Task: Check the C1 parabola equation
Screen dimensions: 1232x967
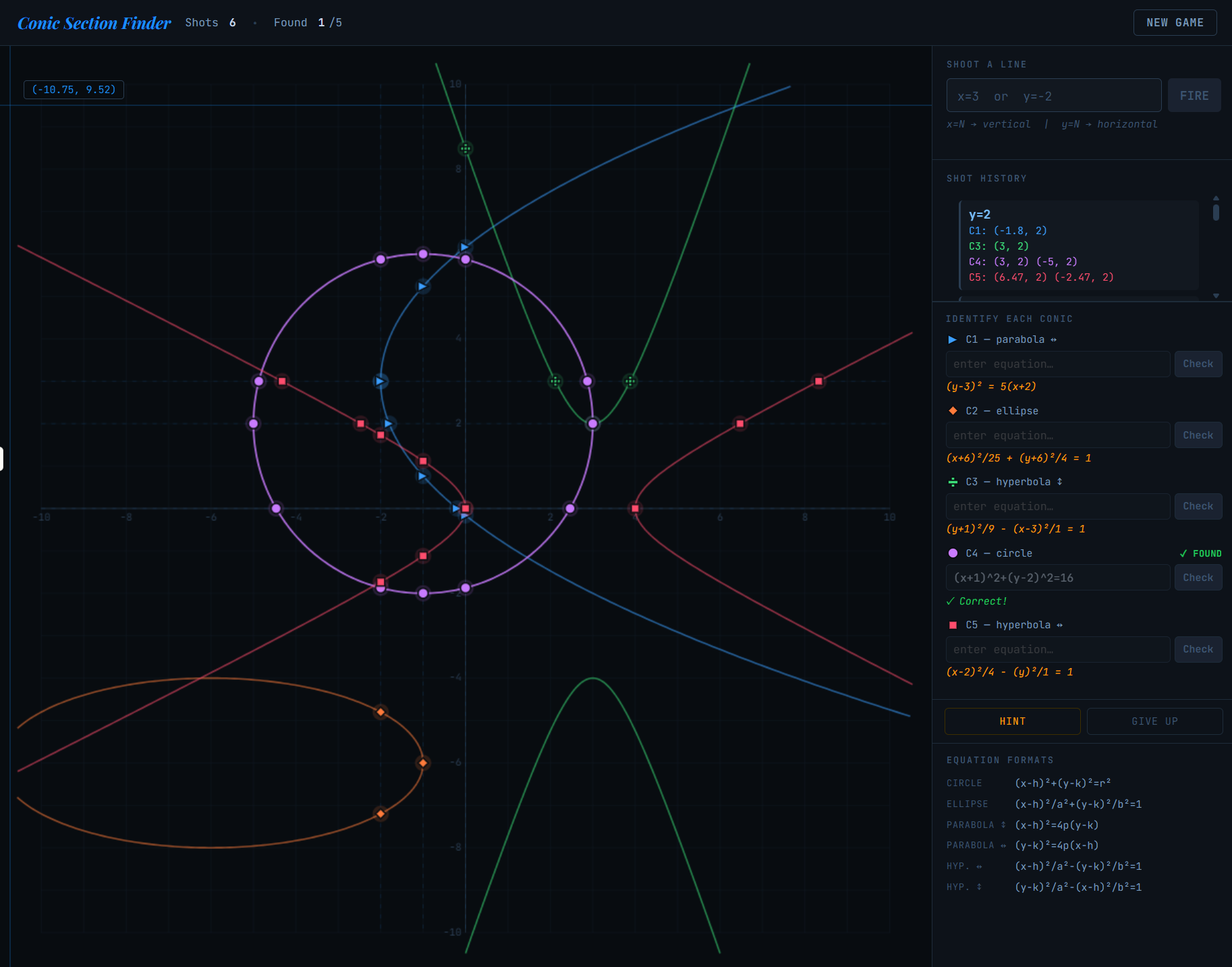Action: (x=1198, y=364)
